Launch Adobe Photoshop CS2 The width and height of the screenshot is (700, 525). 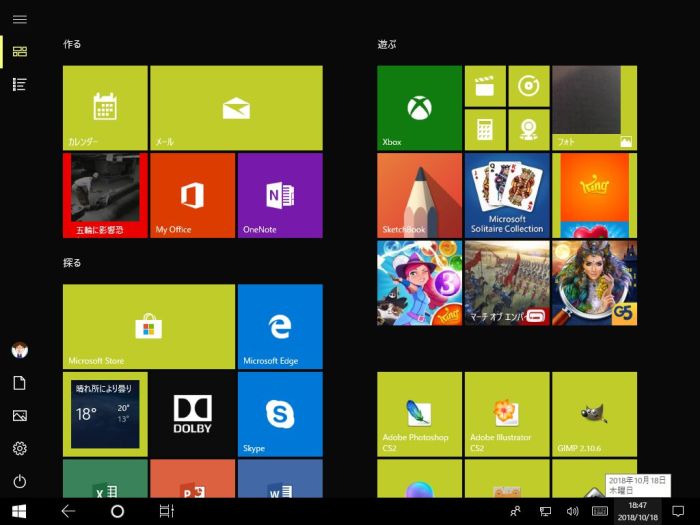pyautogui.click(x=419, y=414)
